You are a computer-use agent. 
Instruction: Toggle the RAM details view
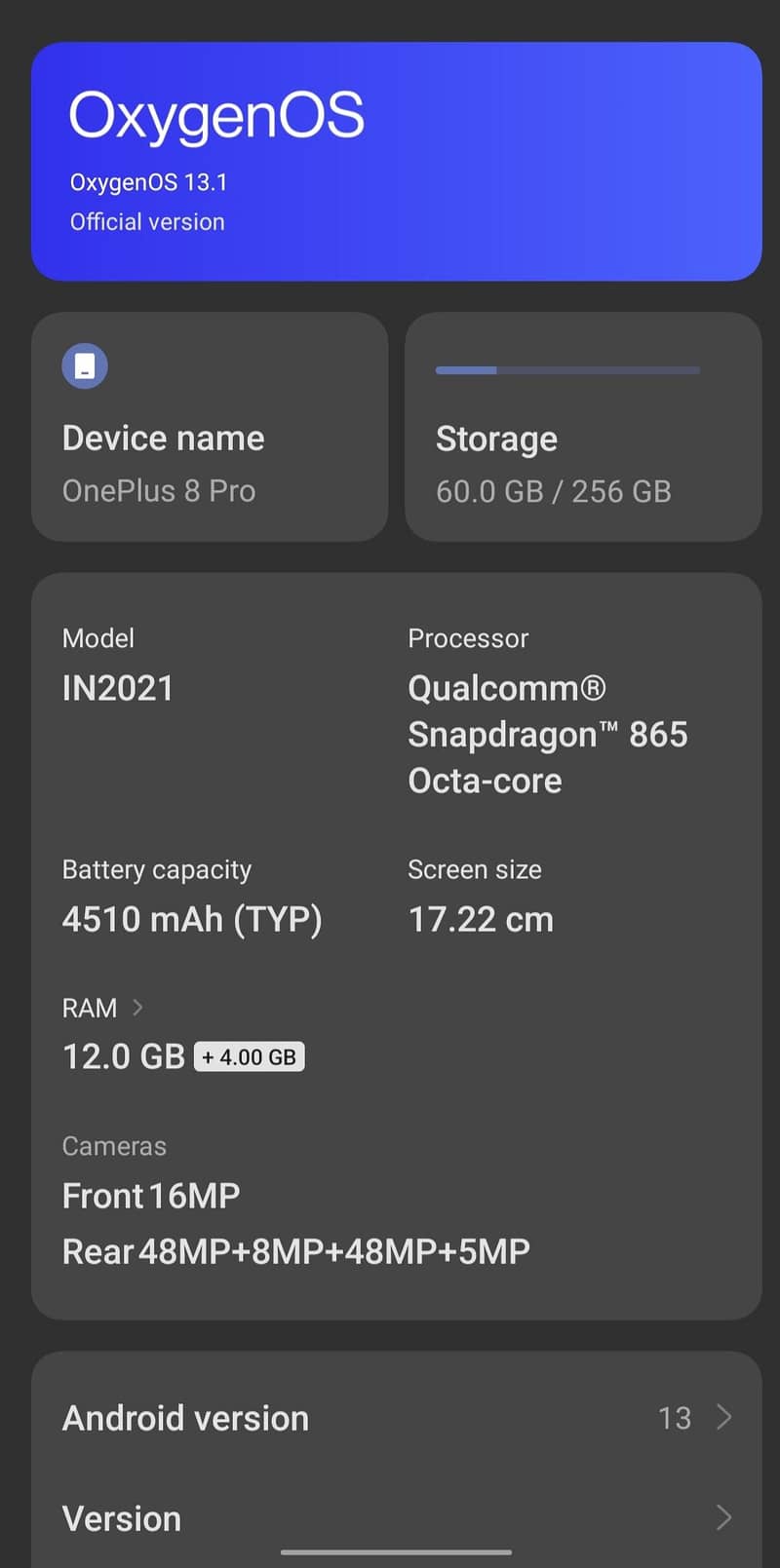(x=102, y=1008)
